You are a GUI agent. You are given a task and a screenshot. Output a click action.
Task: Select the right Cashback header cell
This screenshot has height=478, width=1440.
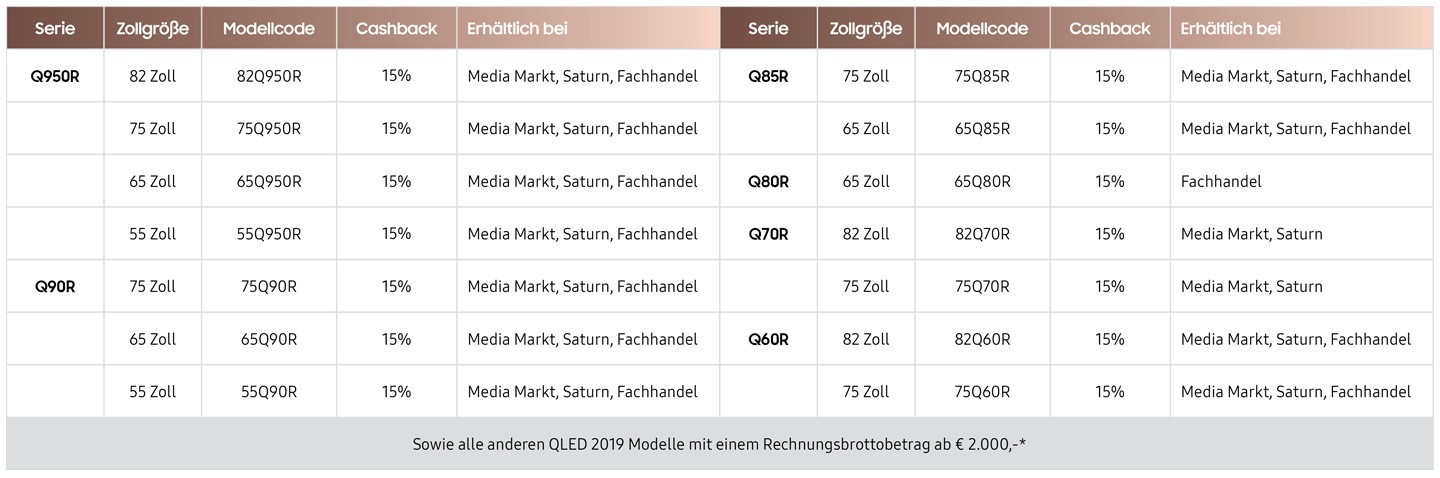pyautogui.click(x=1110, y=29)
